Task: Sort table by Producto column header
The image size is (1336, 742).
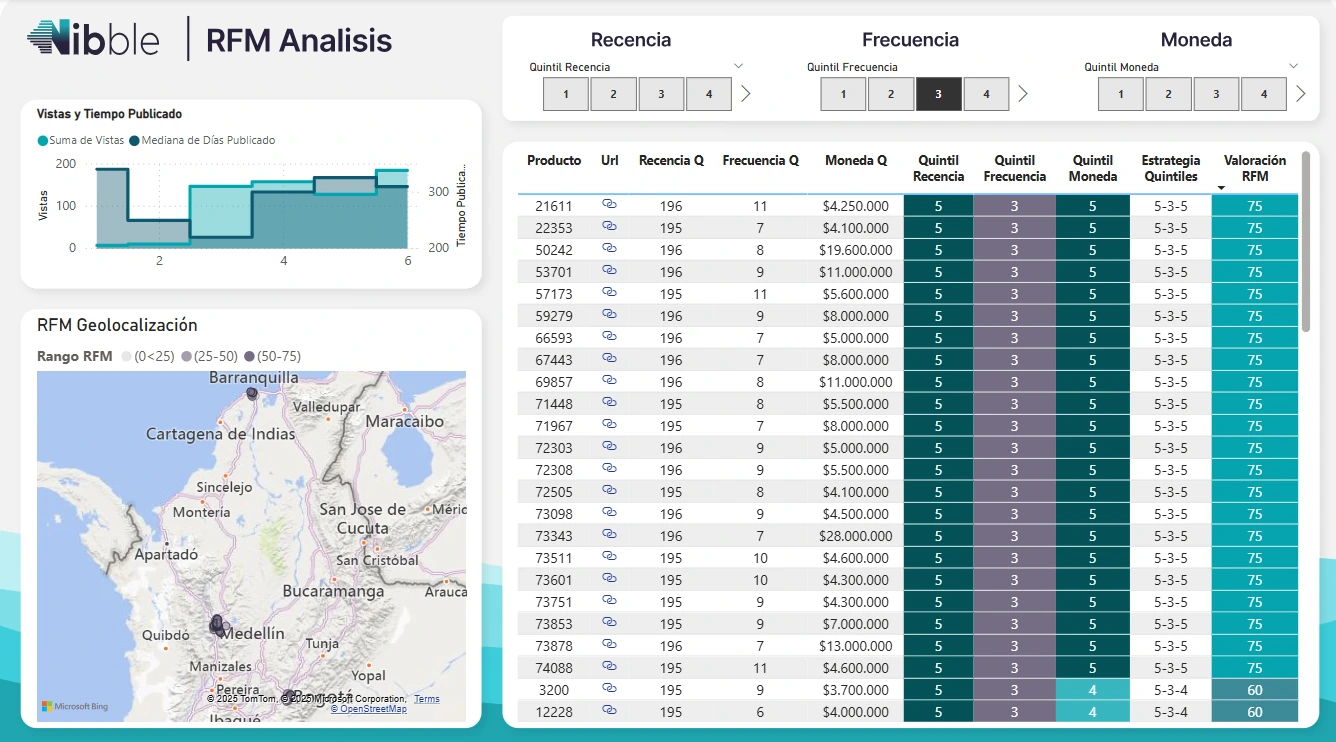Action: [554, 160]
